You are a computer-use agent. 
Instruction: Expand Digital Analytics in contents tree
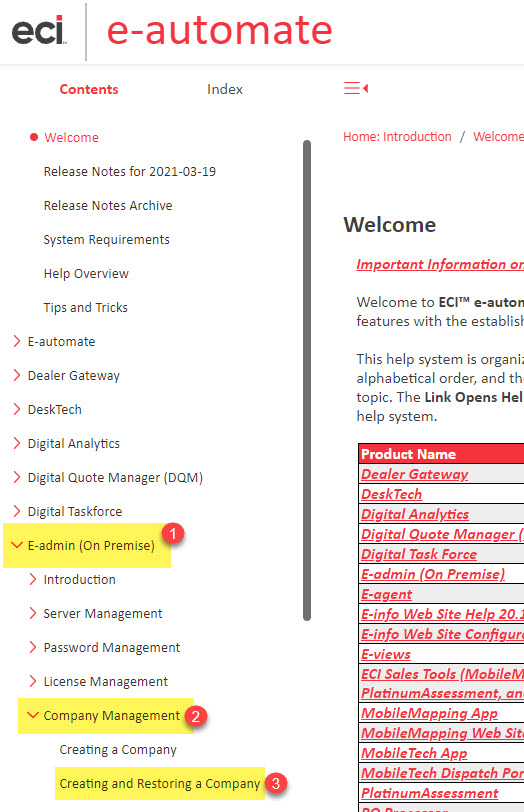[x=17, y=443]
